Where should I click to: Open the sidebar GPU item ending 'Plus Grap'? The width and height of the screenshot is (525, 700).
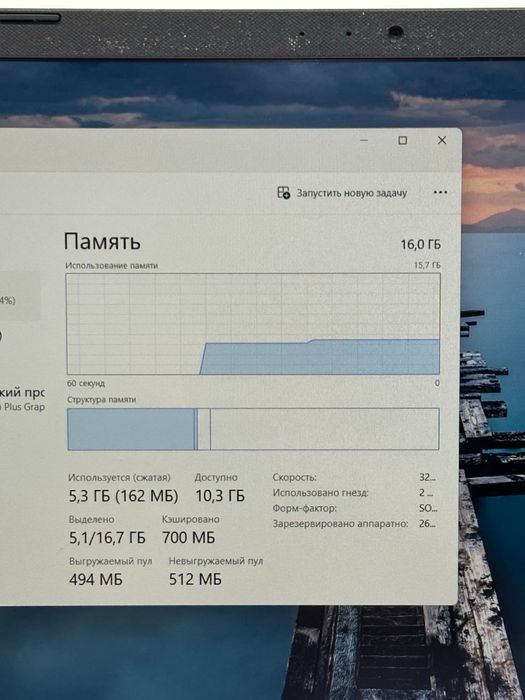(x=22, y=407)
